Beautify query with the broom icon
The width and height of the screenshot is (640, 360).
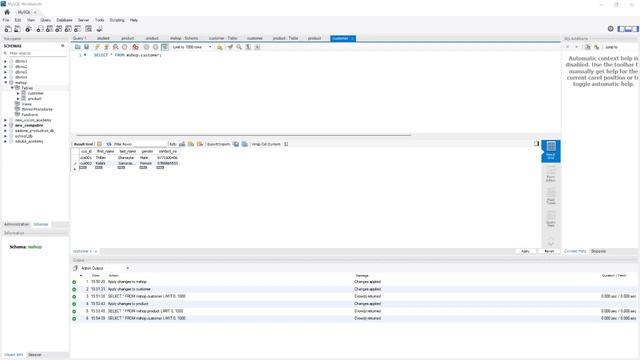pyautogui.click(x=230, y=47)
